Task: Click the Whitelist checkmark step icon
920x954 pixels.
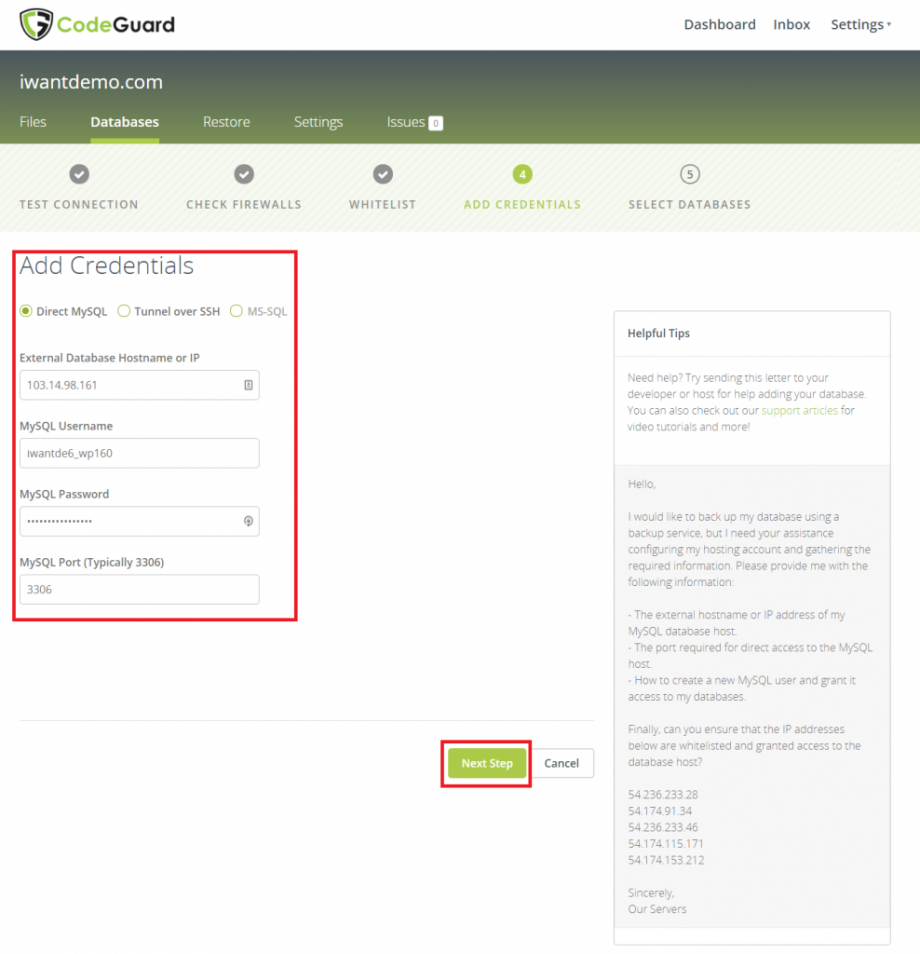Action: pos(382,174)
